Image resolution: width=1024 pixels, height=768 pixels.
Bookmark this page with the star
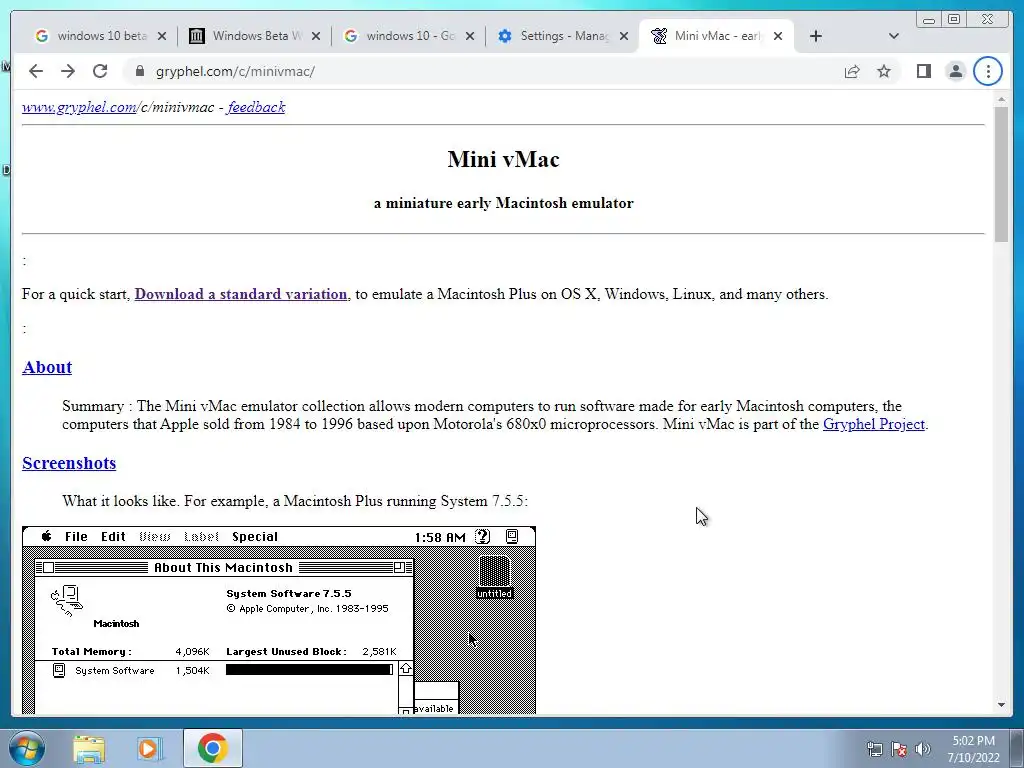click(884, 71)
